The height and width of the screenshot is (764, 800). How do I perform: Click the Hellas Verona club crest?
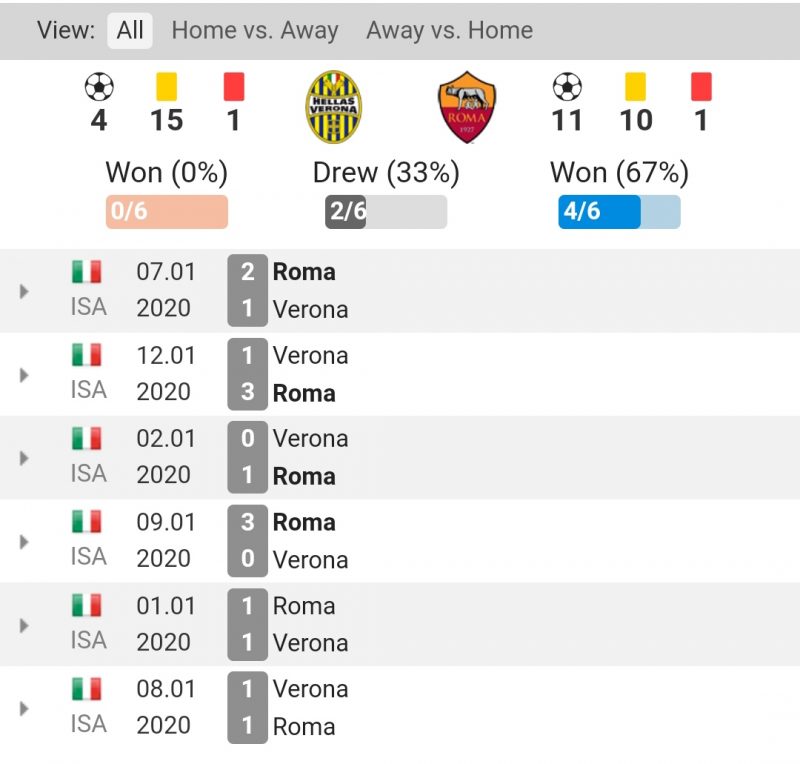334,106
